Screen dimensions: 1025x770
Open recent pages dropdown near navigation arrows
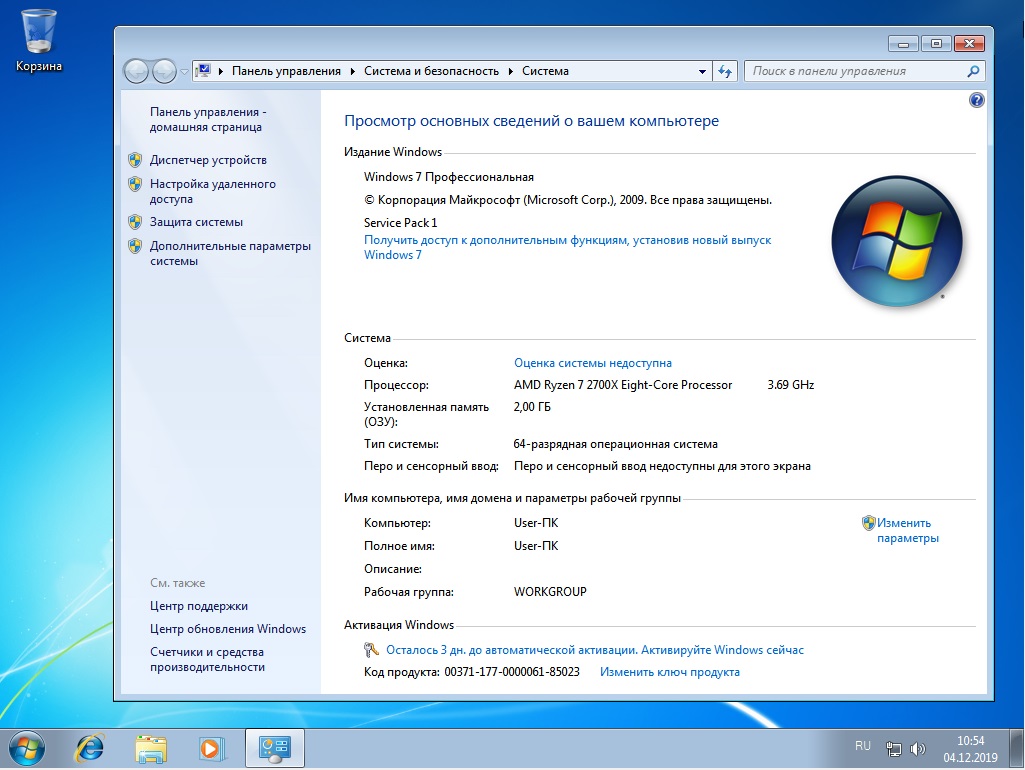[x=184, y=72]
